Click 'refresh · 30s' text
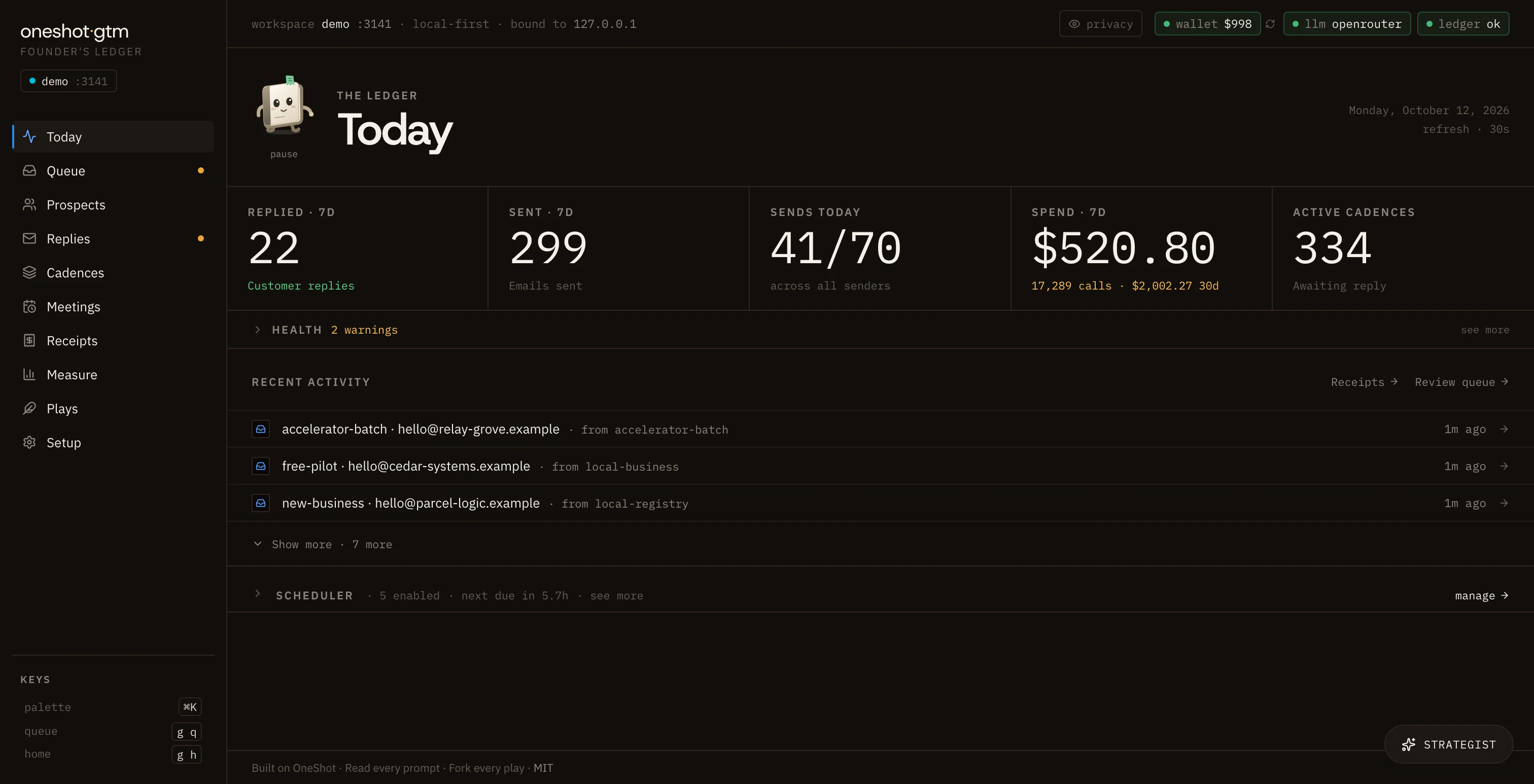The width and height of the screenshot is (1534, 784). pos(1466,129)
